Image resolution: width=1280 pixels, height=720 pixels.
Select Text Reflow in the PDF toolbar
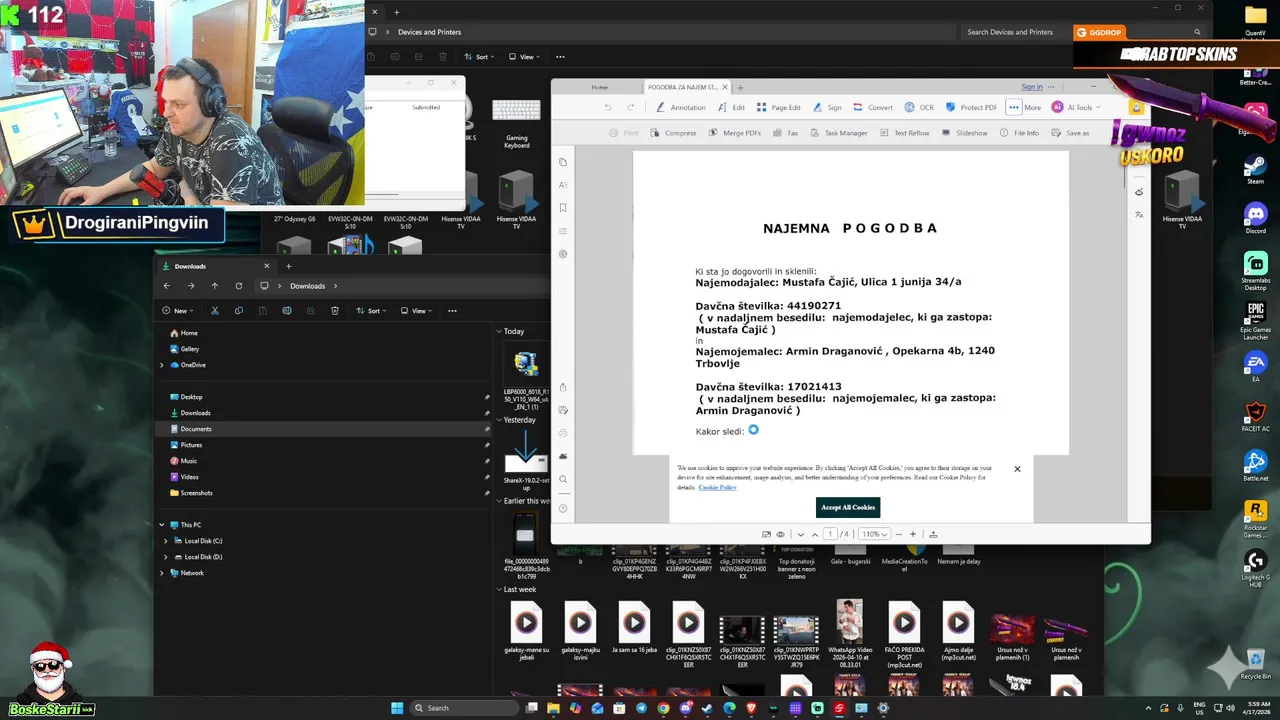click(x=904, y=133)
